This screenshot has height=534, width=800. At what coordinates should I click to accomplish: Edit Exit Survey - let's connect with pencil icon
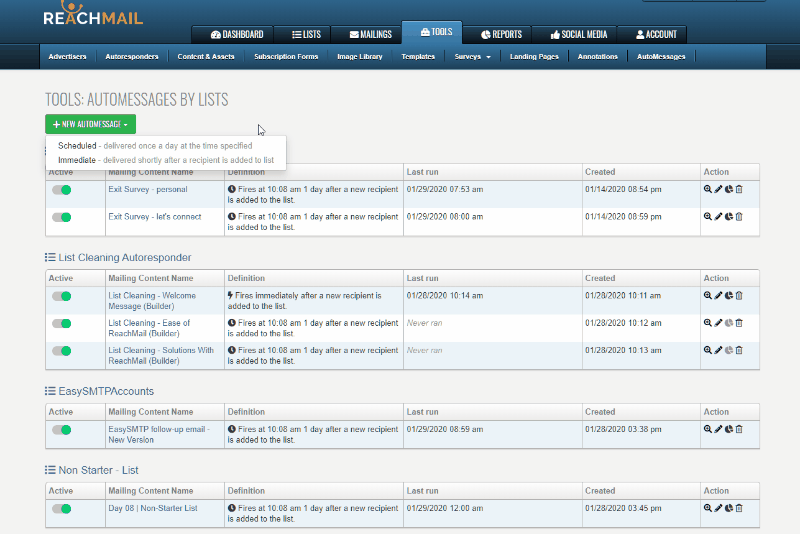[718, 216]
